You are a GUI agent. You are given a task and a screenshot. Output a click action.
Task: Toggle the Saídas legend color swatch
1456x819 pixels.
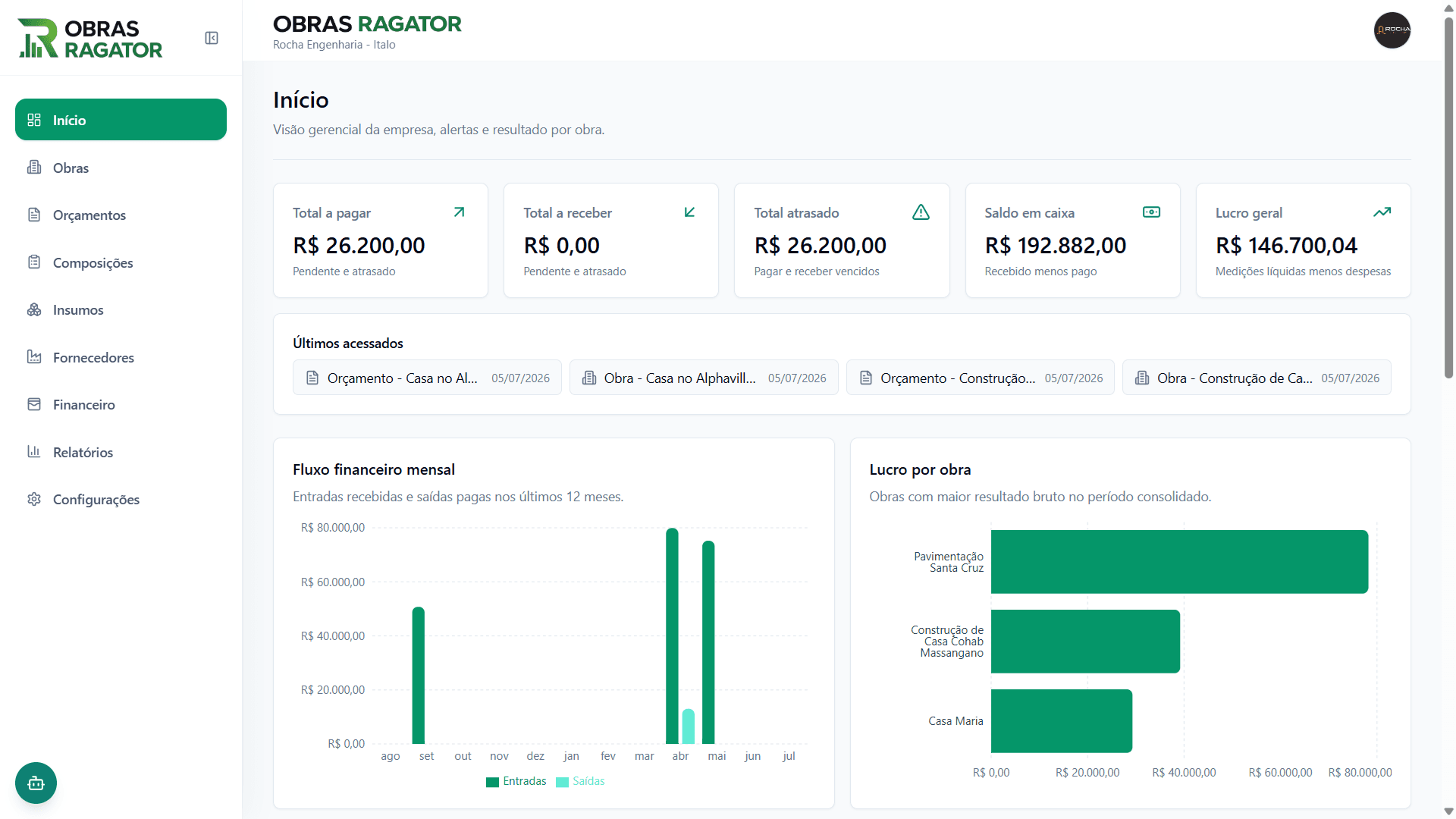click(562, 782)
